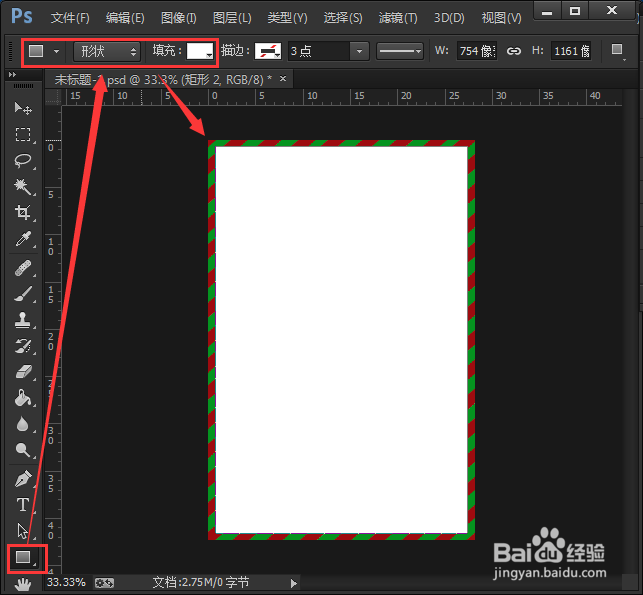Open the 形状 tool mode dropdown
This screenshot has width=643, height=595.
(107, 52)
